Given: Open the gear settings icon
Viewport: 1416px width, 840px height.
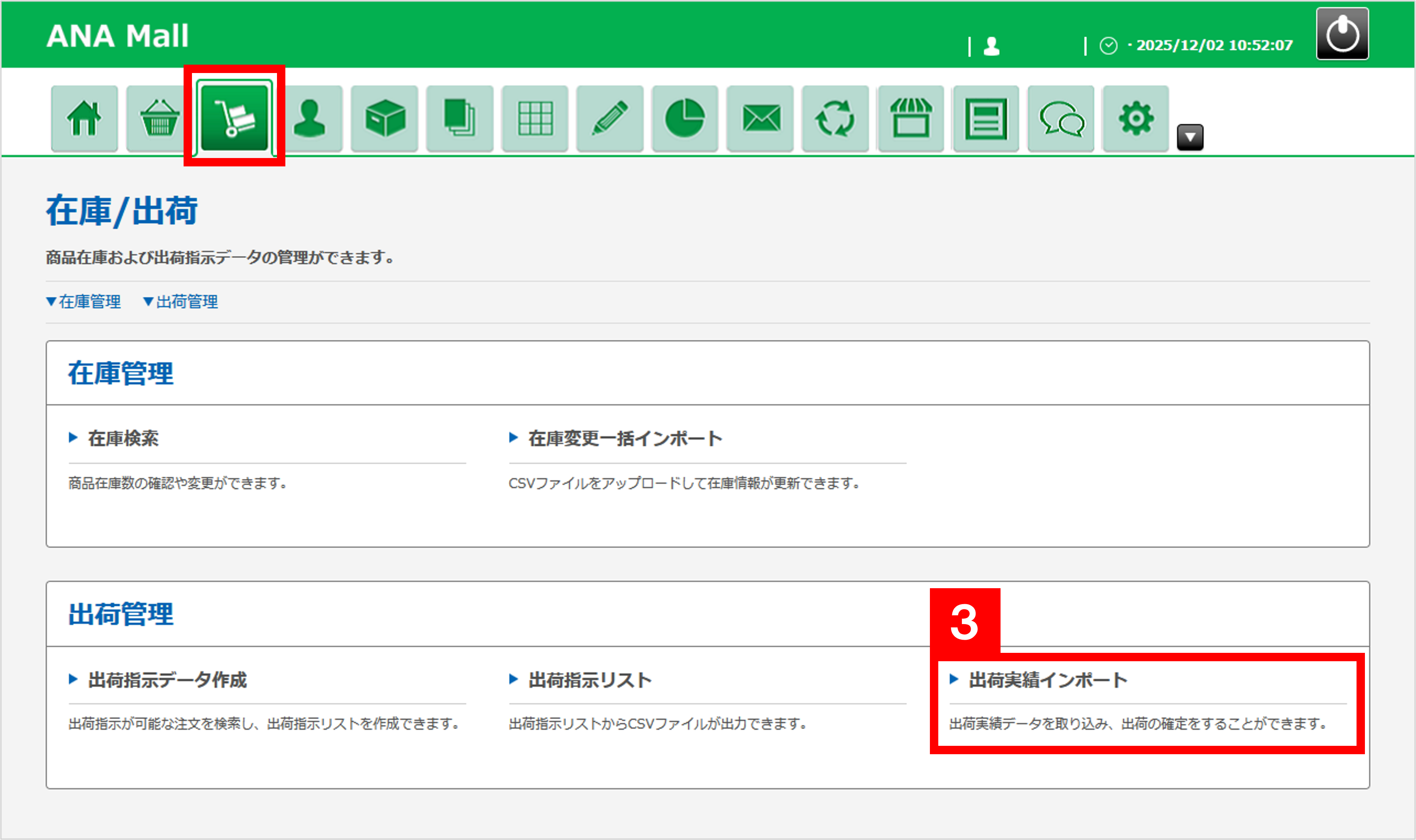Looking at the screenshot, I should click(x=1136, y=118).
